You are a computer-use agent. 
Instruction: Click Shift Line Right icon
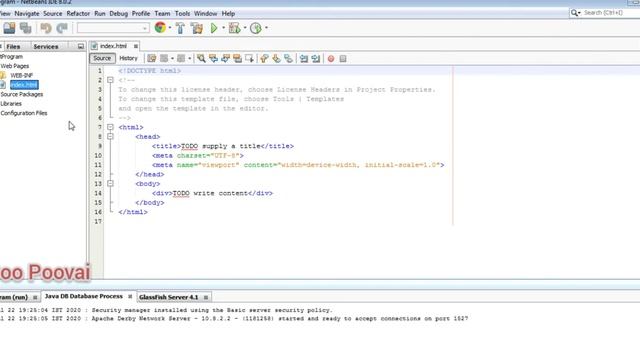[316, 58]
